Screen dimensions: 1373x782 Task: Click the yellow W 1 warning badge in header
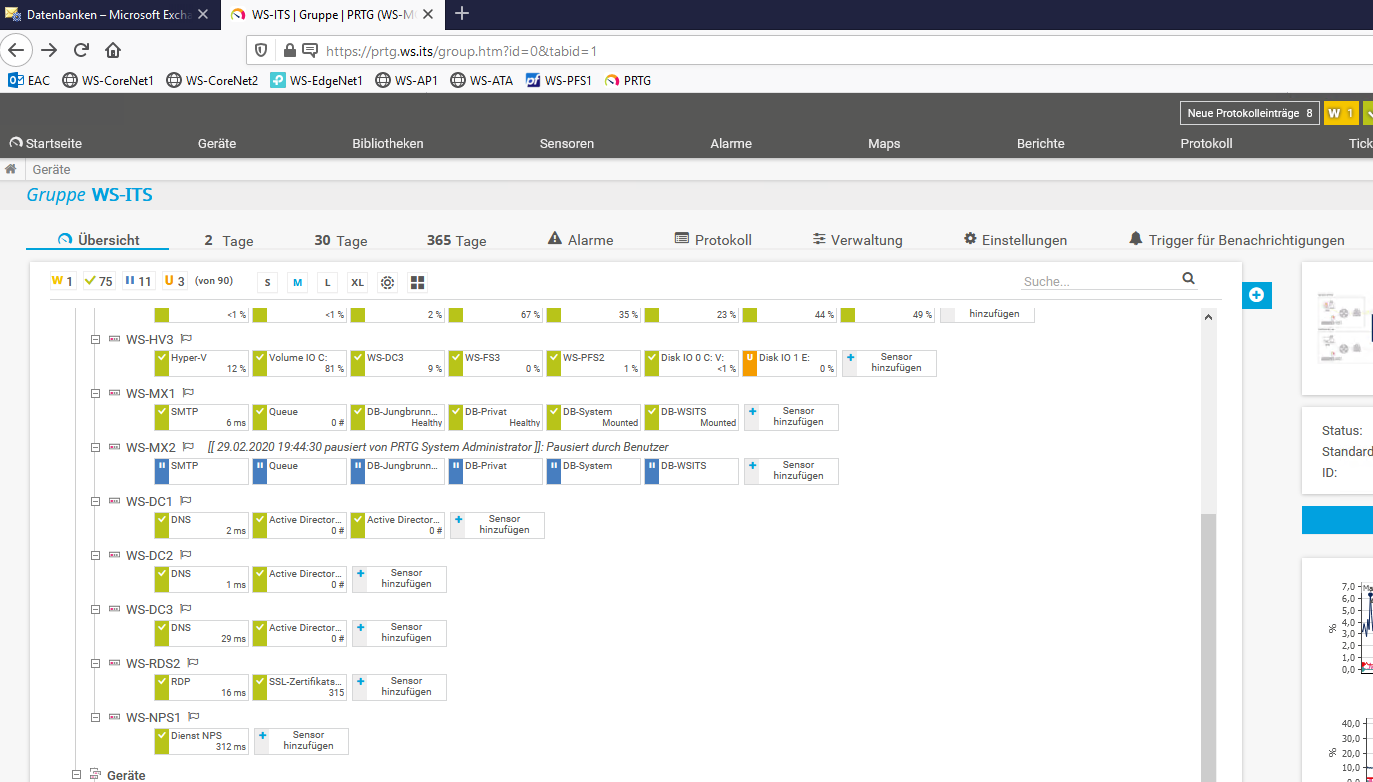(x=1341, y=113)
